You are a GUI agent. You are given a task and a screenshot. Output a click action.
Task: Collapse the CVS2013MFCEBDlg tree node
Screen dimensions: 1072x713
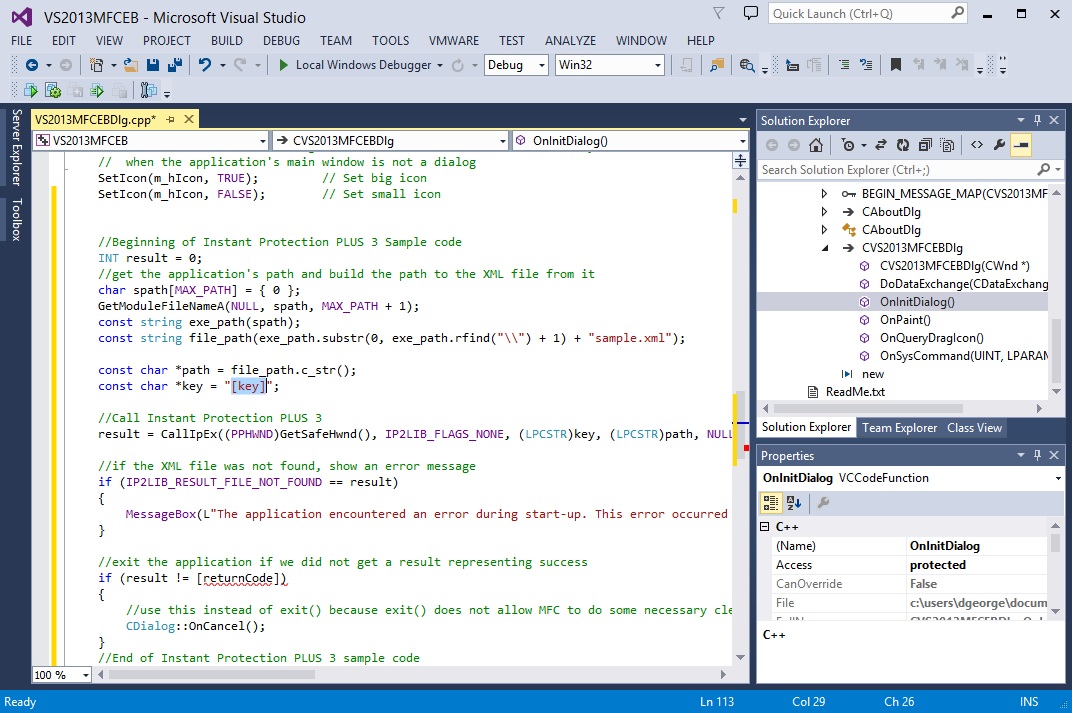(824, 248)
